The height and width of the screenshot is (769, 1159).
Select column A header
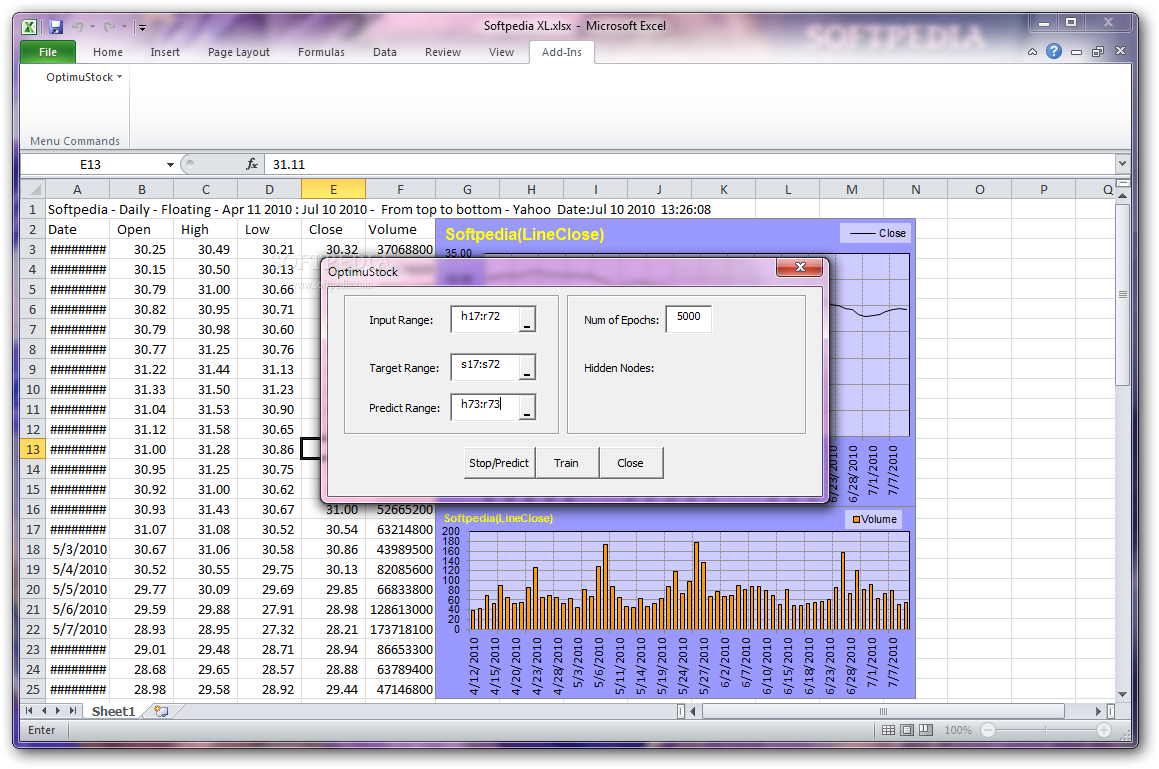(77, 189)
